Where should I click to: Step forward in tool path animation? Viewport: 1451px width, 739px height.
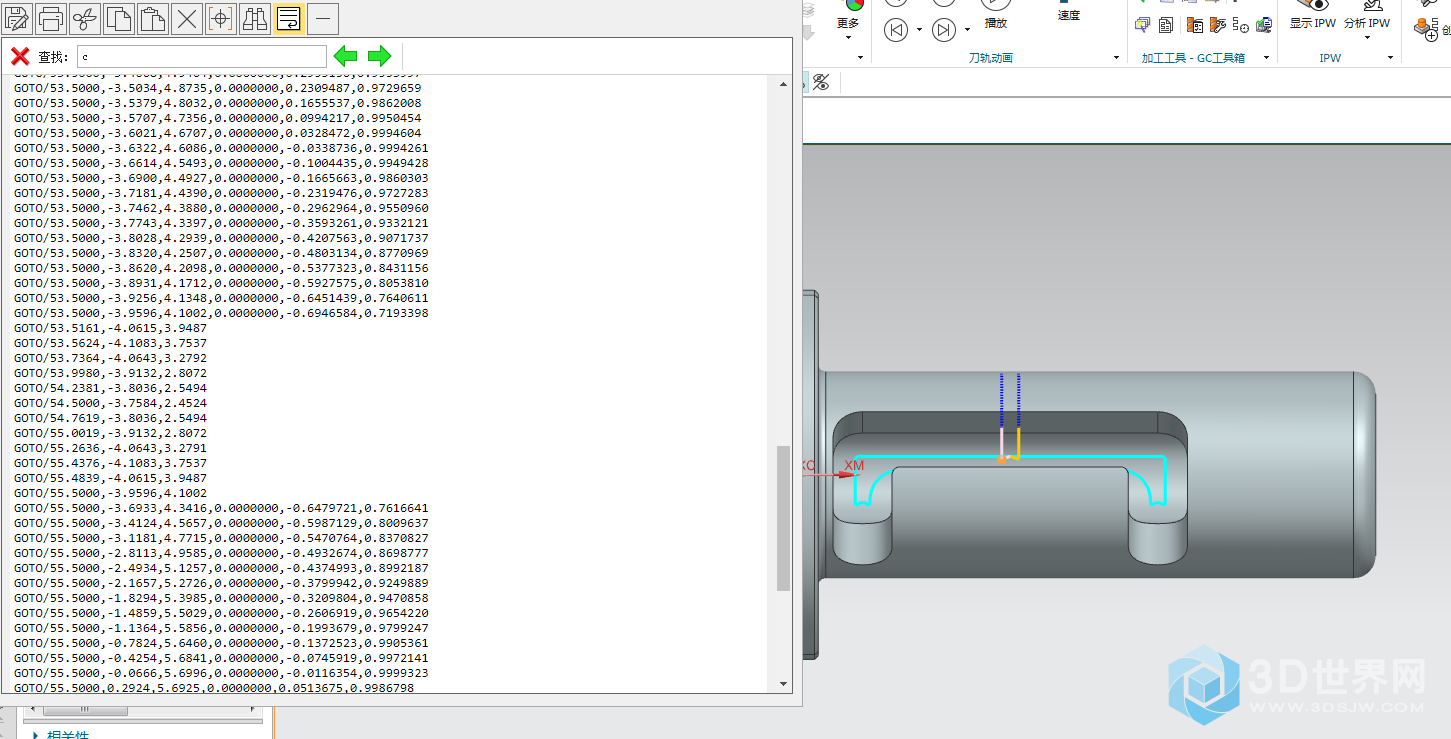[x=944, y=30]
